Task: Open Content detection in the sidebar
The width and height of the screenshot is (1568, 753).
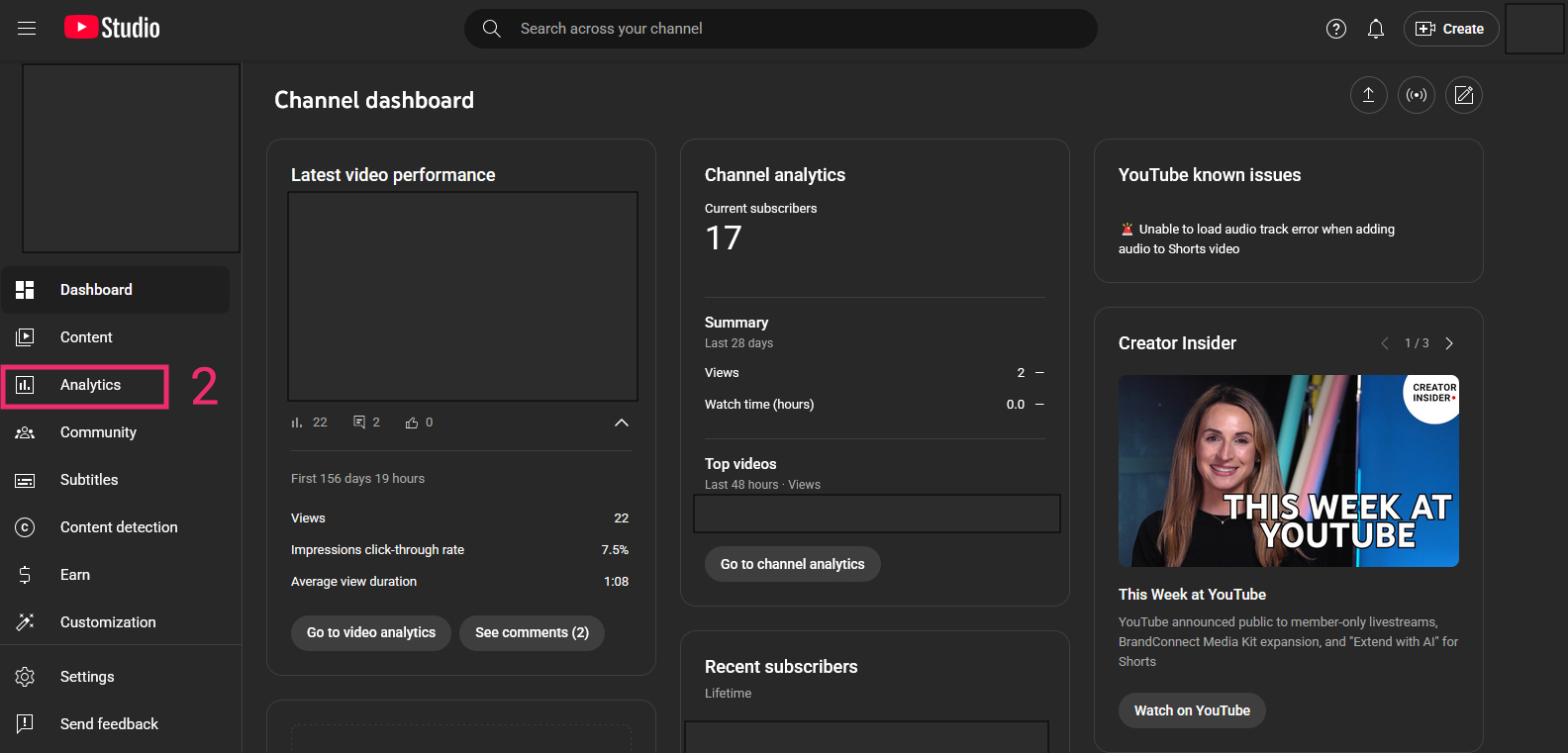Action: point(118,527)
